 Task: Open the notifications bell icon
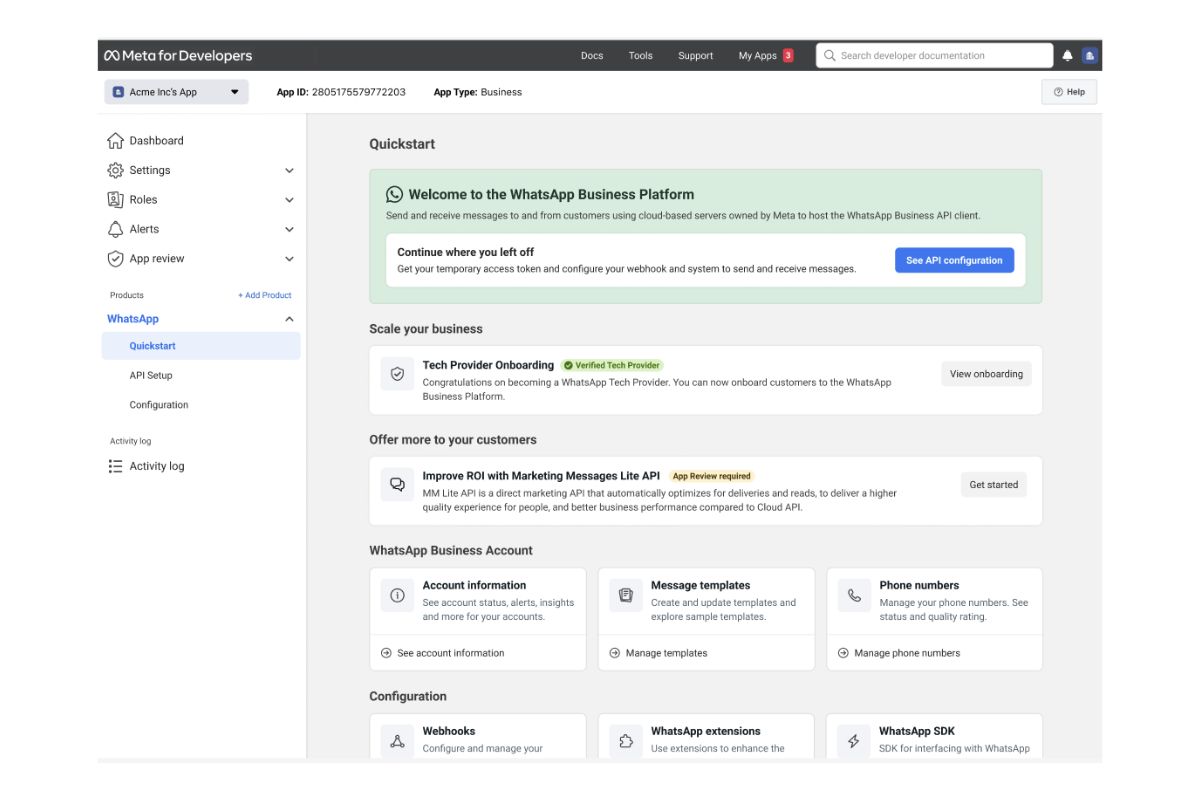1067,56
